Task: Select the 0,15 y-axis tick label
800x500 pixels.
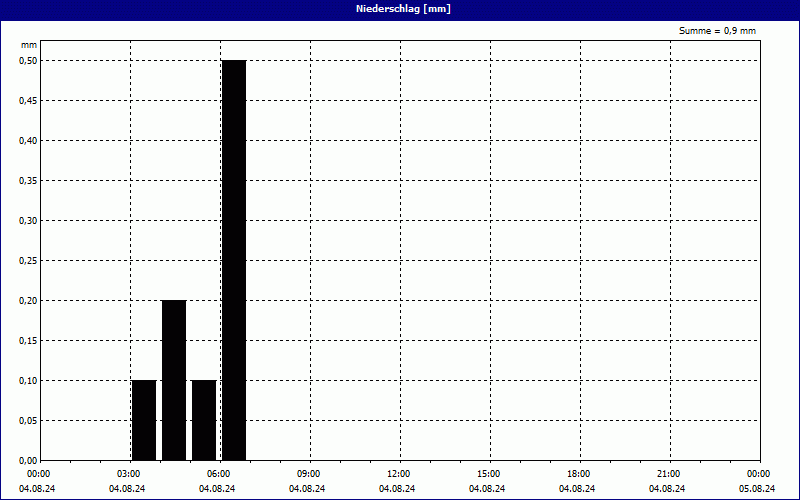Action: [x=28, y=340]
